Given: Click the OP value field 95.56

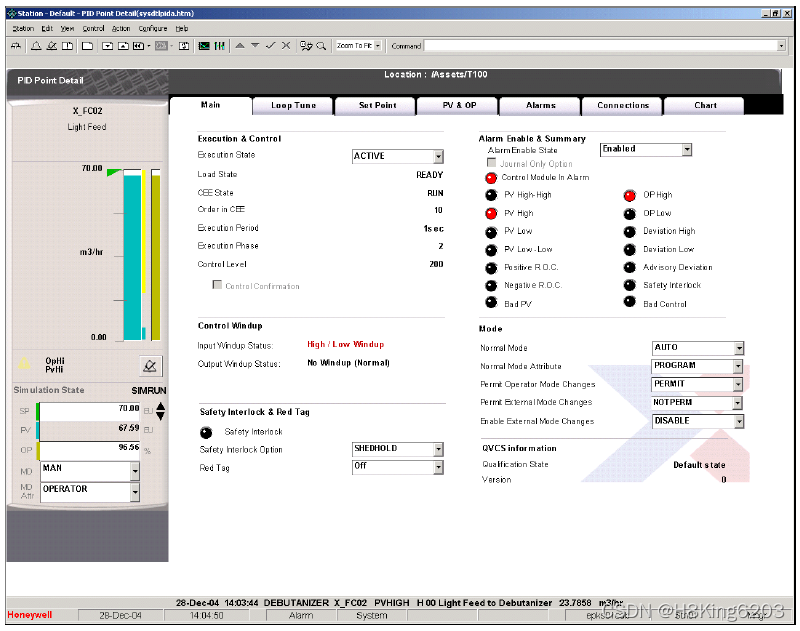Looking at the screenshot, I should click(90, 450).
